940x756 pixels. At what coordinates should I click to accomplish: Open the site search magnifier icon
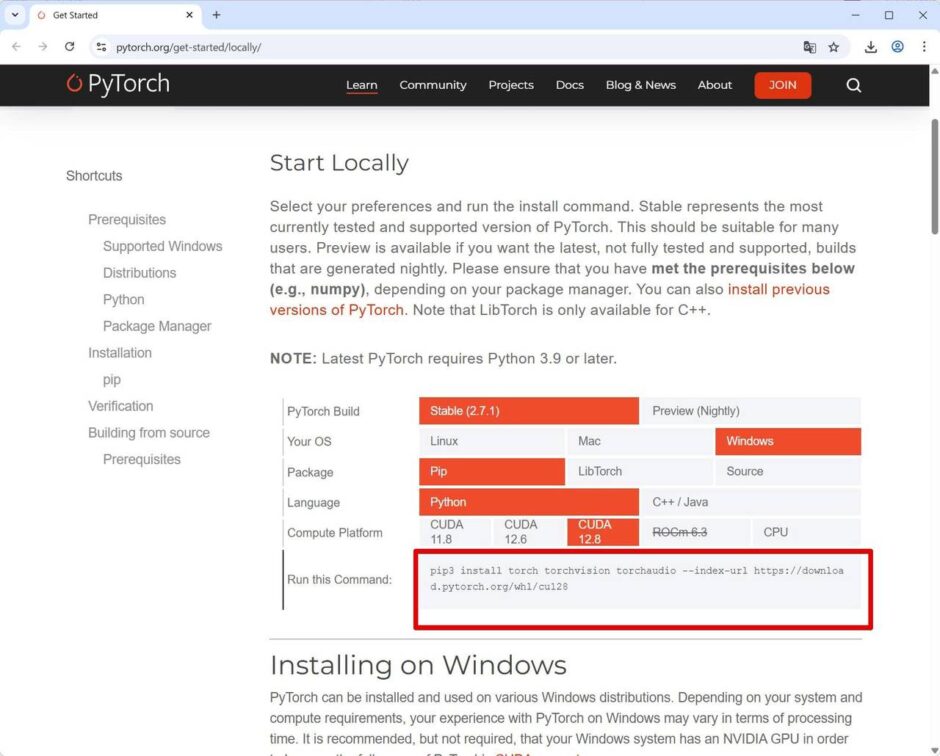click(854, 85)
